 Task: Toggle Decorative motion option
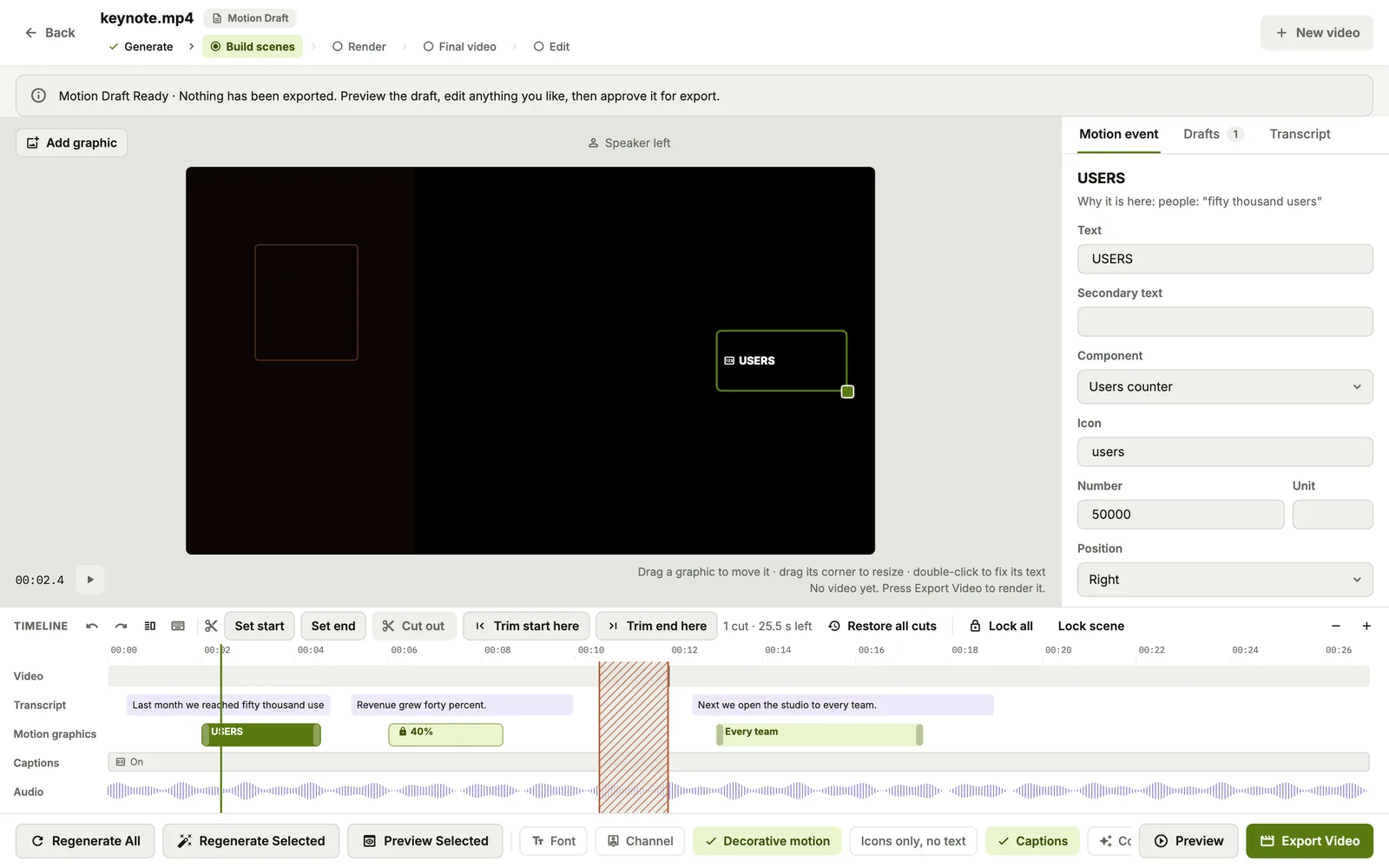click(767, 841)
